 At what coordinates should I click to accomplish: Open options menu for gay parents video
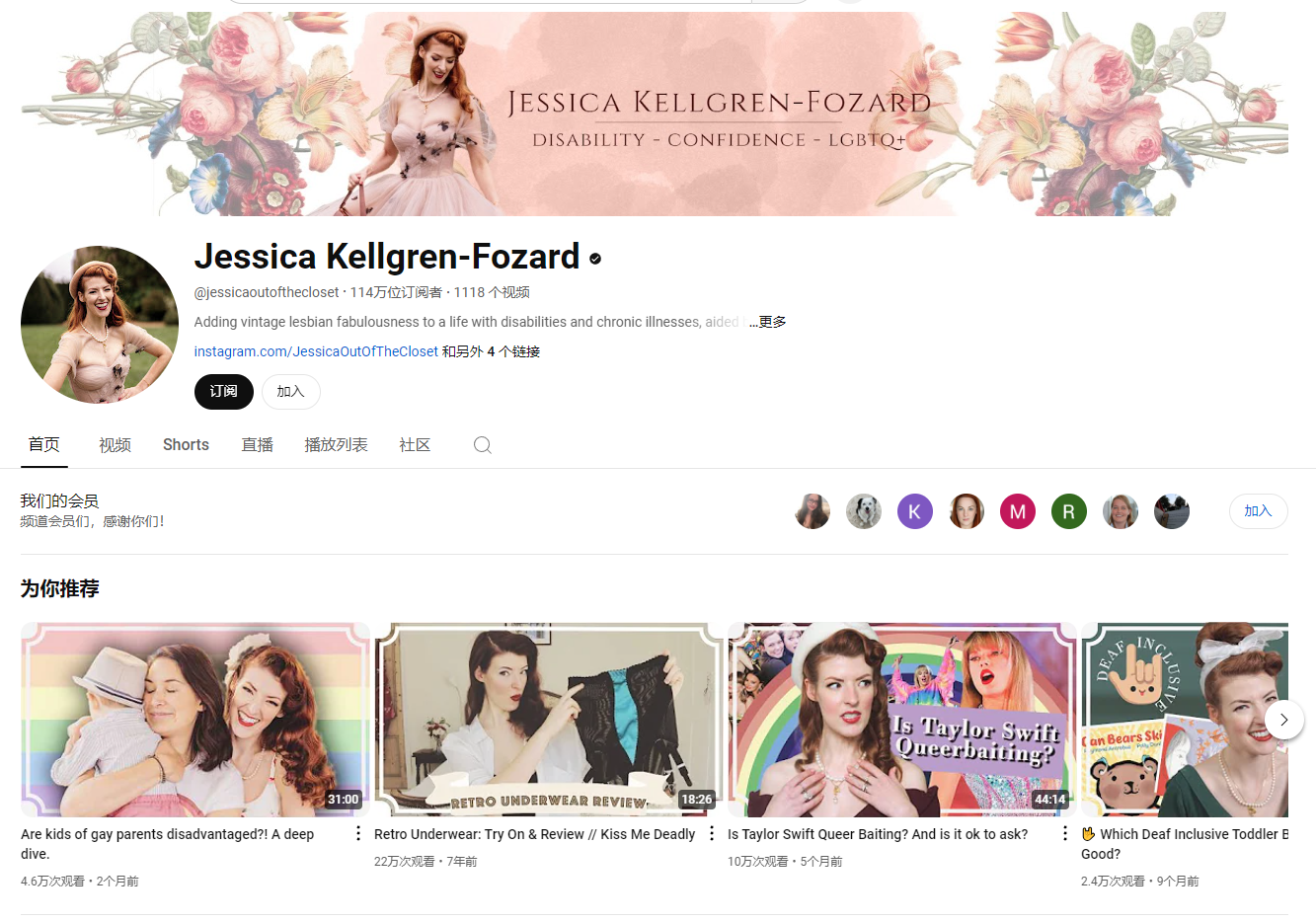tap(358, 834)
